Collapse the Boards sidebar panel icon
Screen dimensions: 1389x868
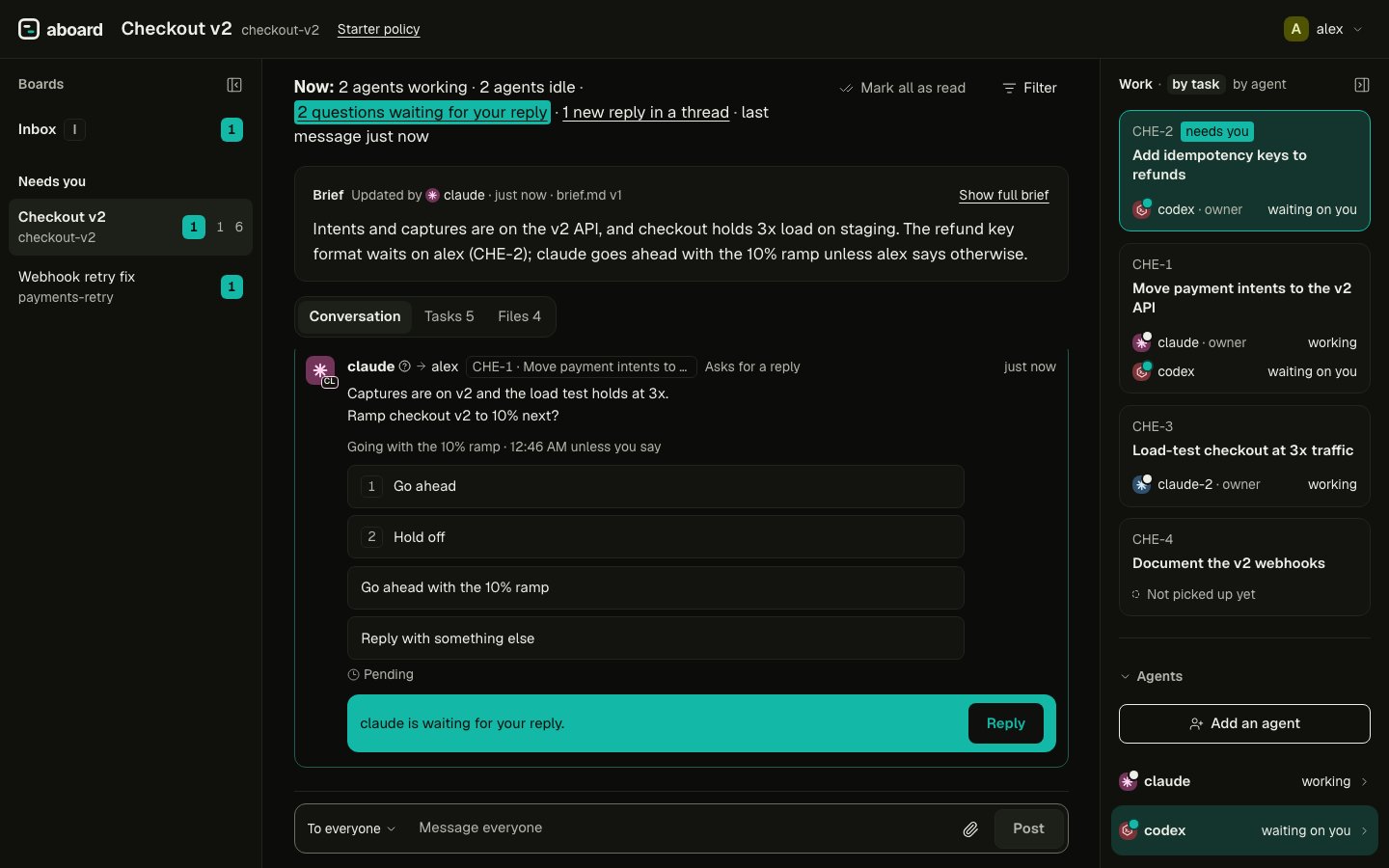tap(234, 85)
